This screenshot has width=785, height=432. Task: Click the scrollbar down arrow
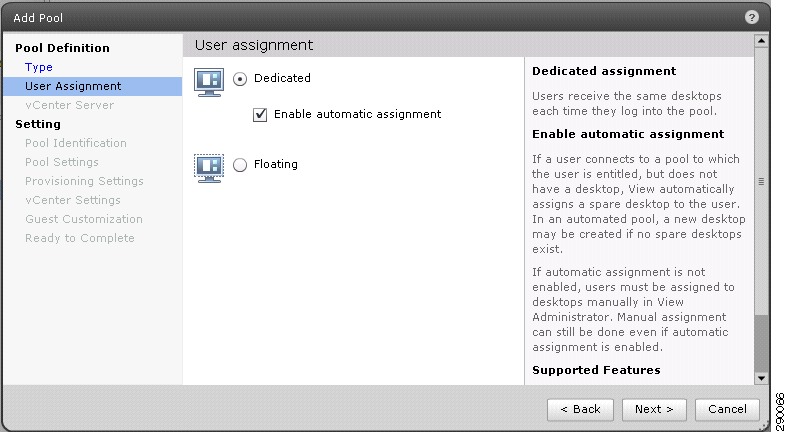761,378
